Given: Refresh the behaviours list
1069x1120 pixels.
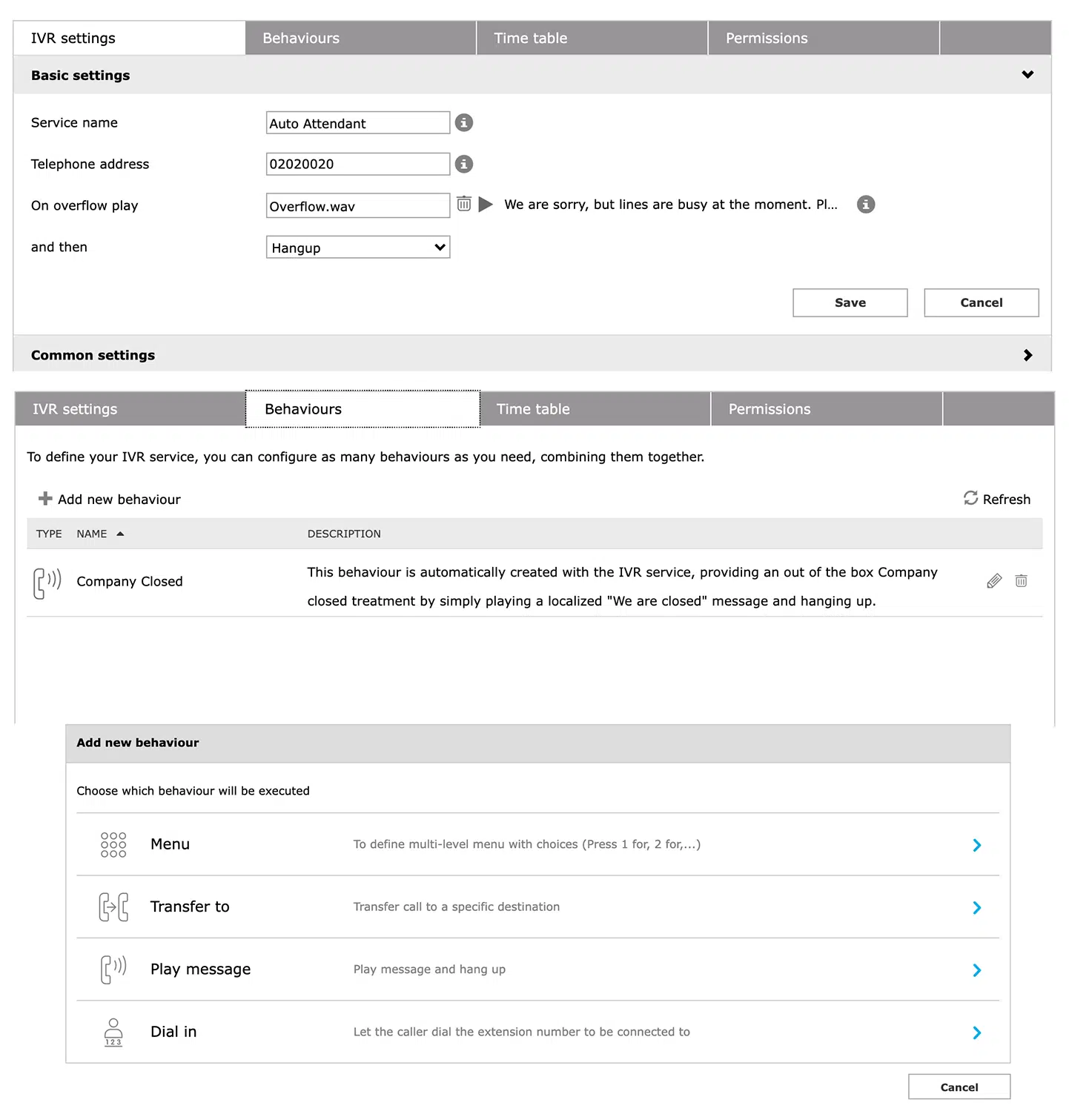Looking at the screenshot, I should point(996,499).
